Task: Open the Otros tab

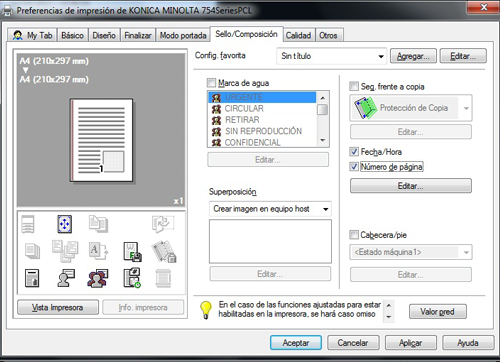Action: tap(329, 35)
